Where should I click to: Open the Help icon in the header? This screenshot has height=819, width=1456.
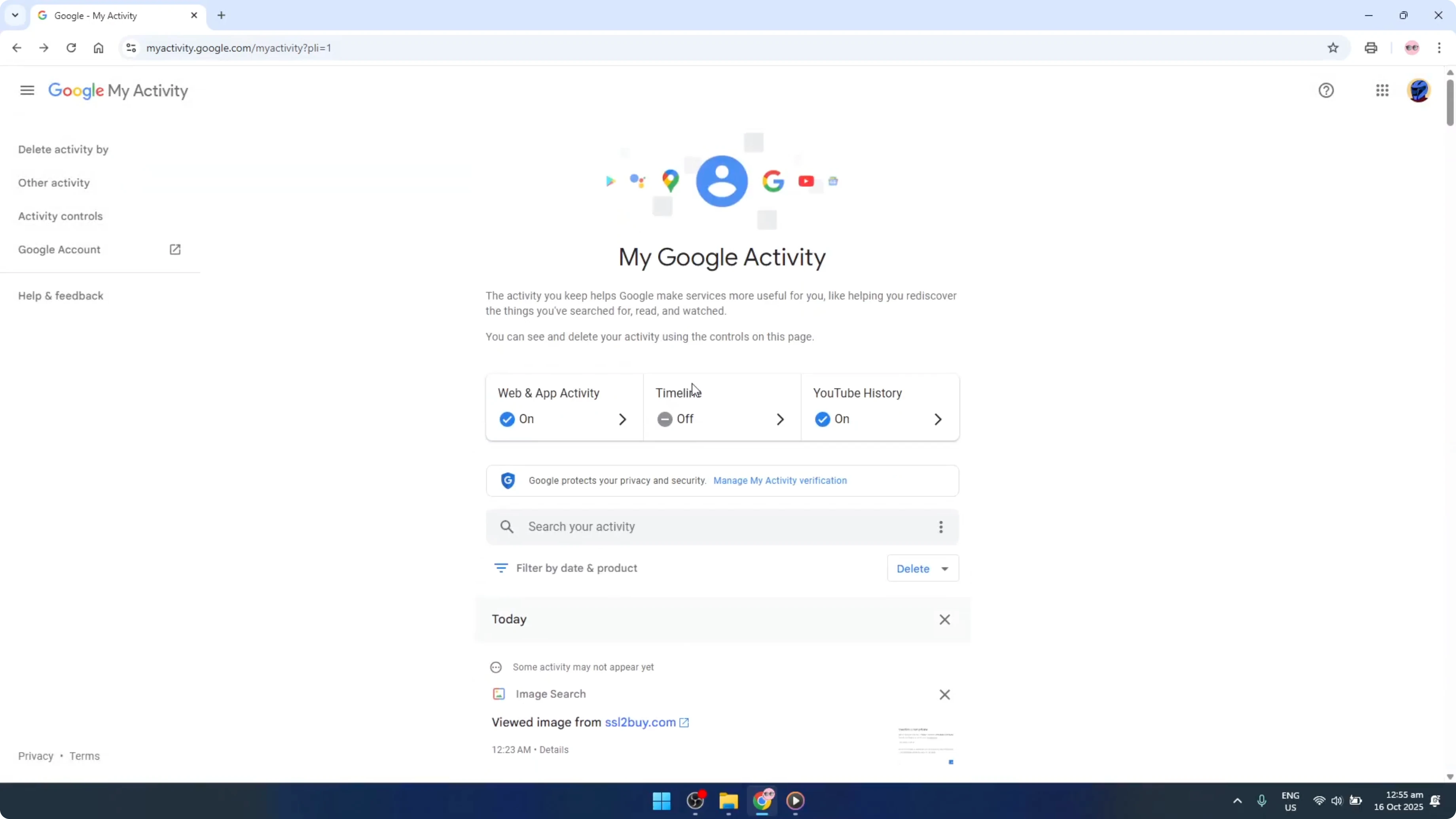pos(1326,90)
